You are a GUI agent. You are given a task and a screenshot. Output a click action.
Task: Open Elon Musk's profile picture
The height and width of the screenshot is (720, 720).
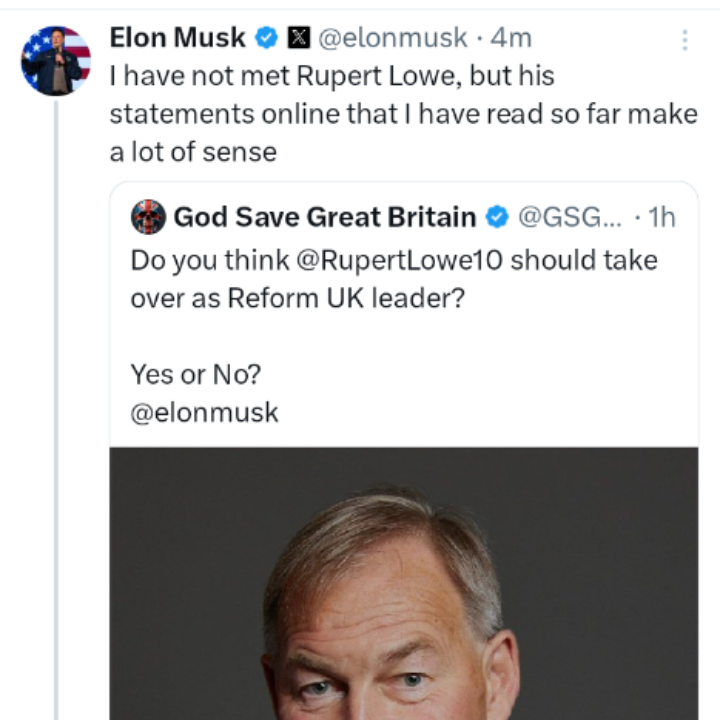pyautogui.click(x=56, y=60)
